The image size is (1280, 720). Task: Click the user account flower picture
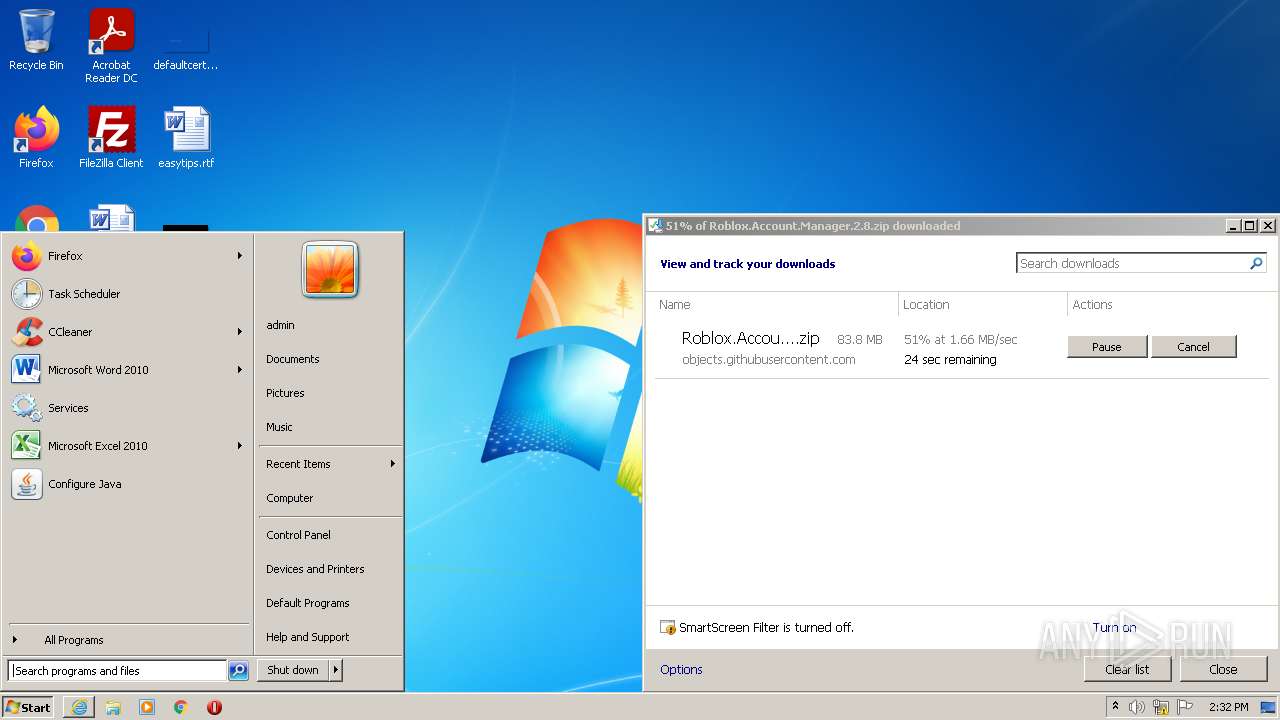pyautogui.click(x=330, y=269)
